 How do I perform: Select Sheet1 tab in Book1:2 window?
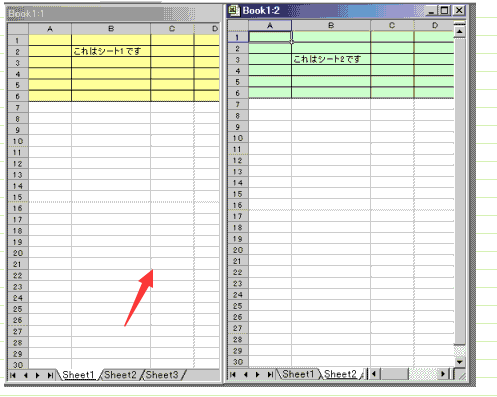[298, 374]
